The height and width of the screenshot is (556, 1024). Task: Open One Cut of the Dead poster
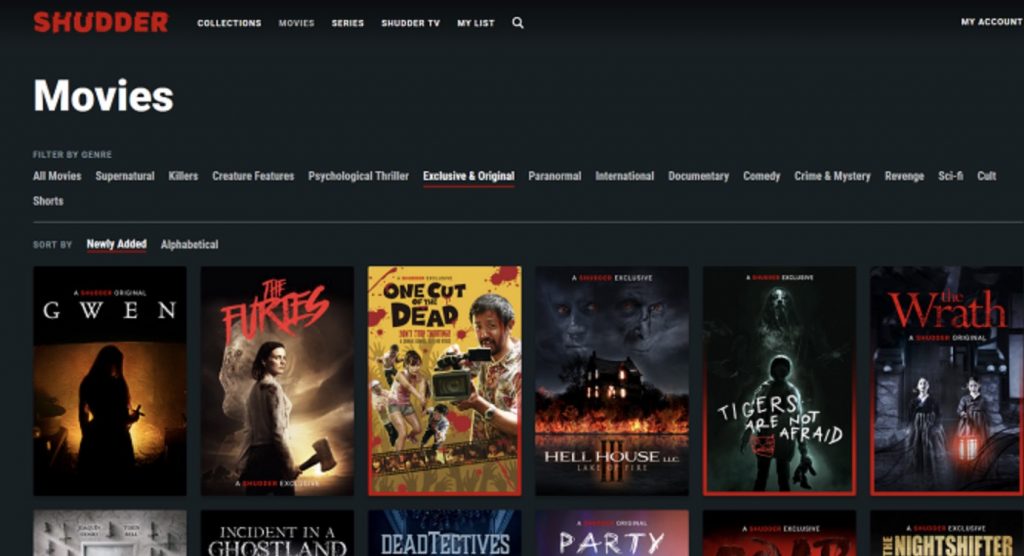tap(444, 380)
